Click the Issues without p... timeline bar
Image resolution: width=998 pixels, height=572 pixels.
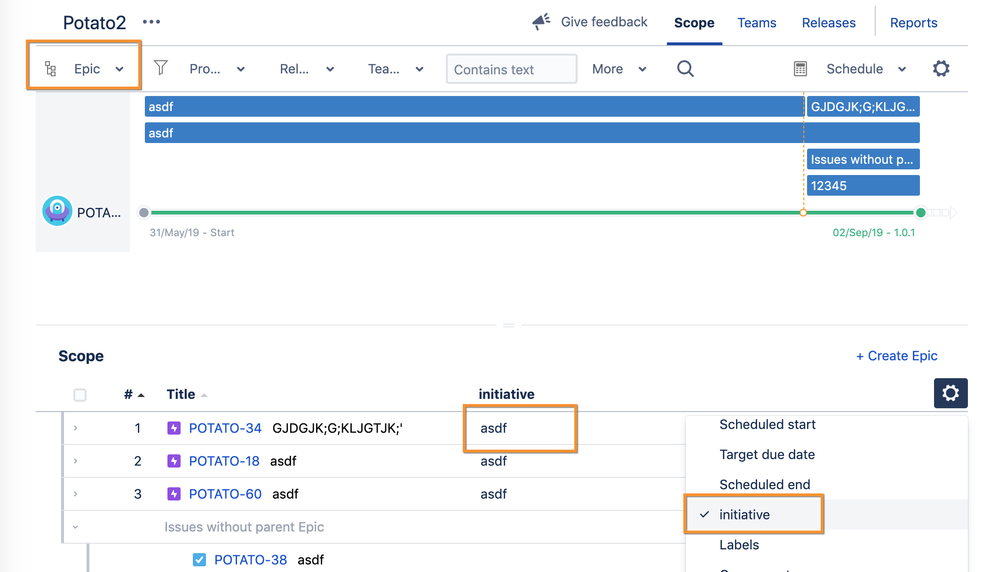pyautogui.click(x=863, y=159)
